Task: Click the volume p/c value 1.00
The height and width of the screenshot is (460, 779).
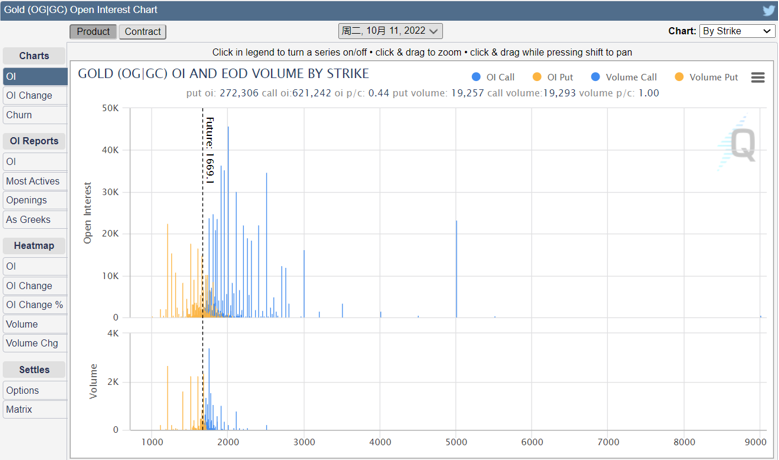Action: pos(648,93)
